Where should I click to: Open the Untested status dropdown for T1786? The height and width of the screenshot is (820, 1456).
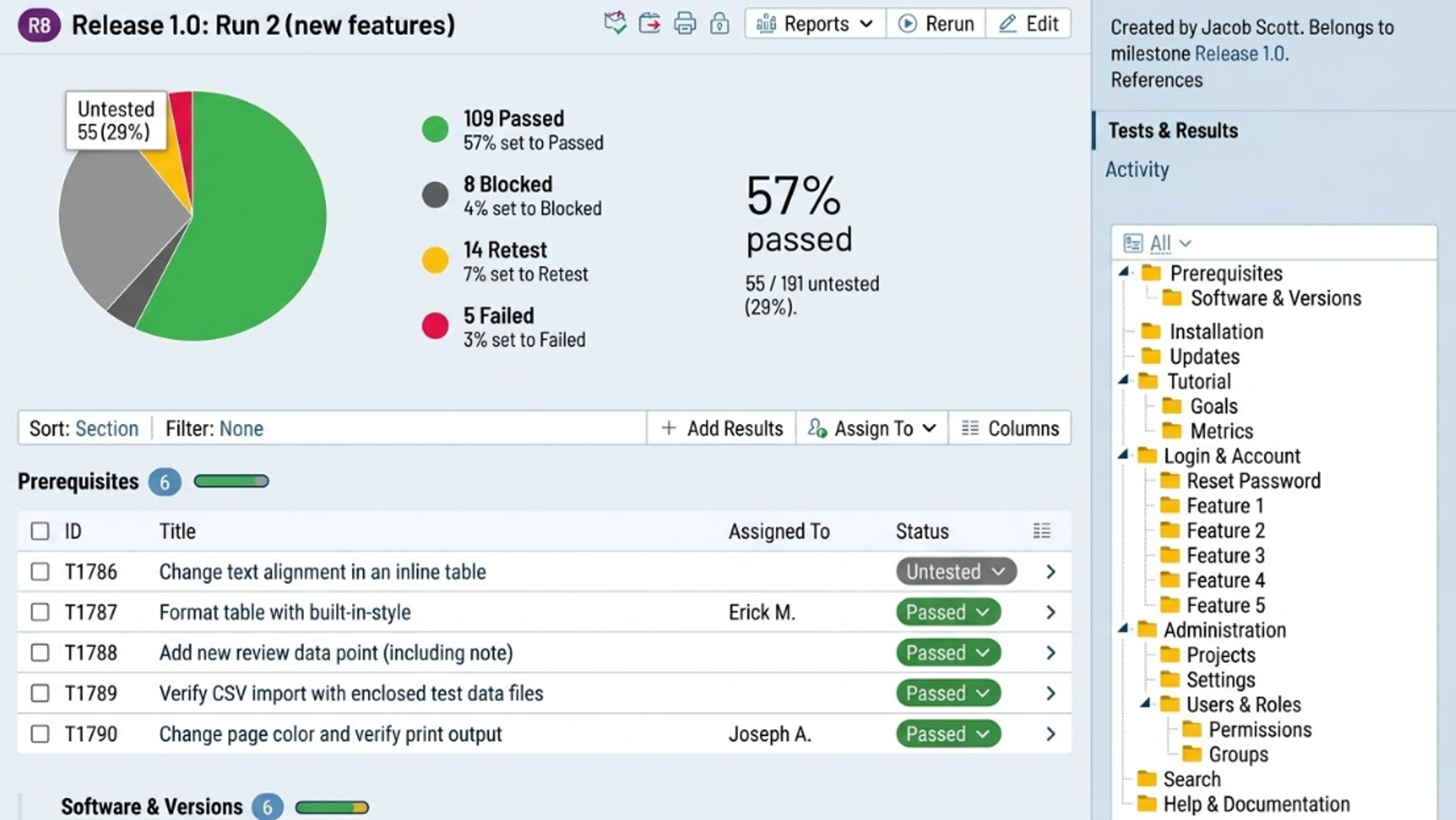[956, 572]
